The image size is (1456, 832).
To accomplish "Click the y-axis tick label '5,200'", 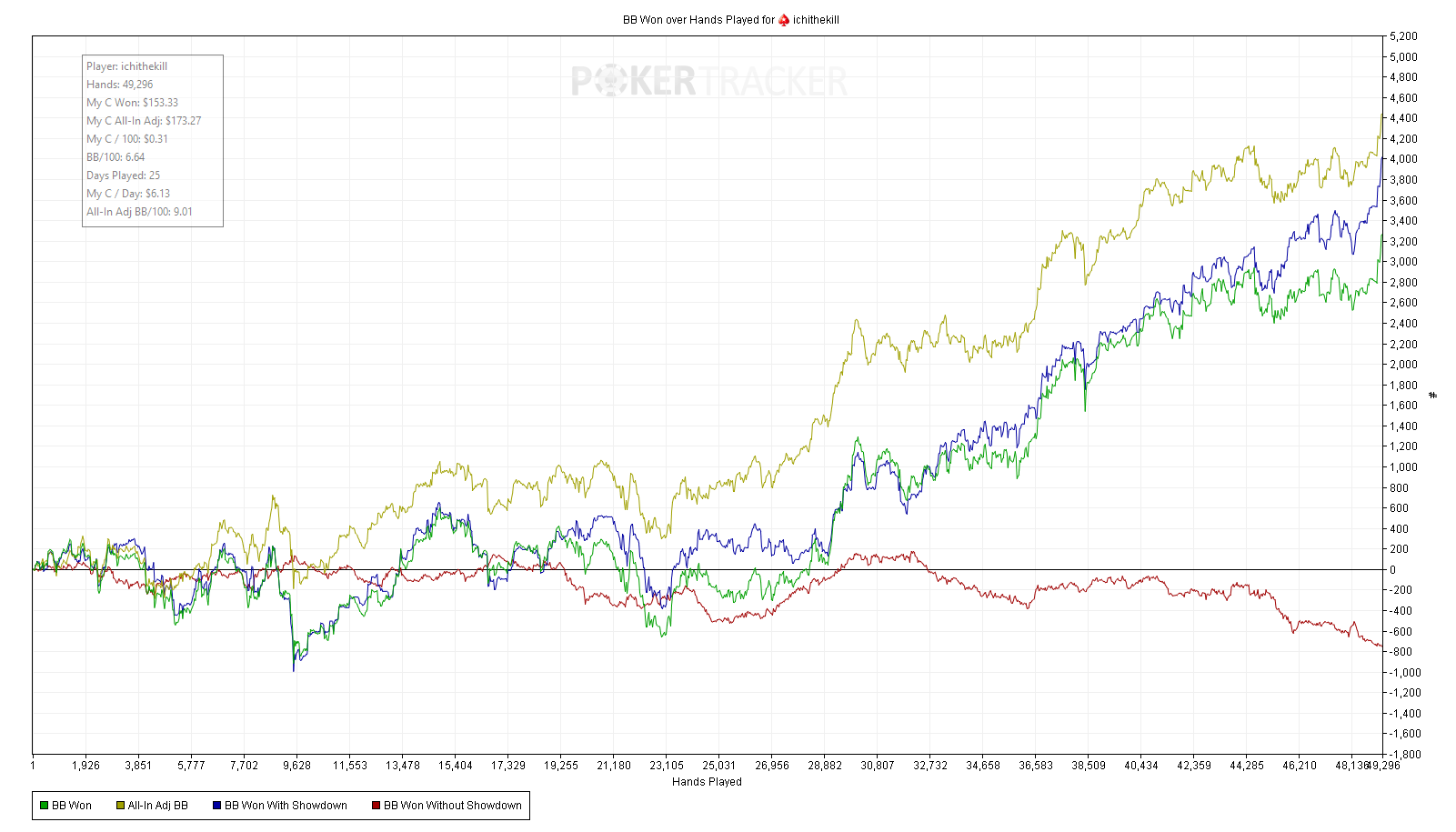I will click(x=1403, y=36).
